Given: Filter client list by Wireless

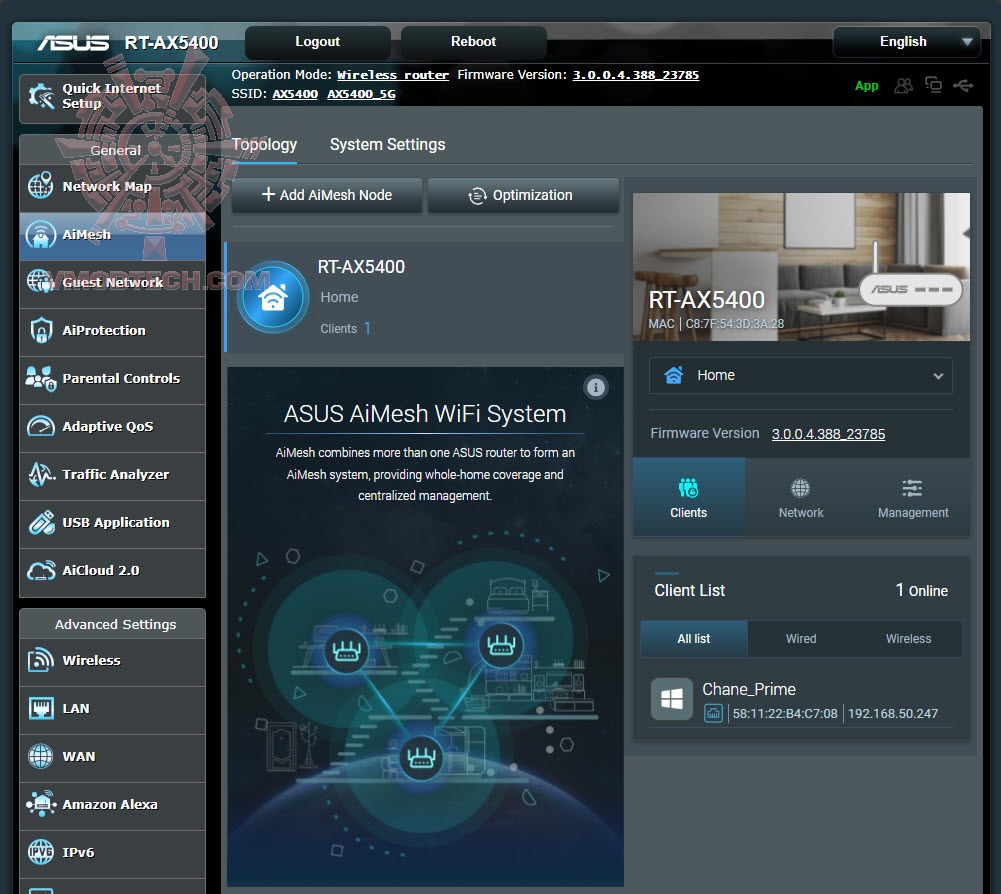Looking at the screenshot, I should point(908,639).
